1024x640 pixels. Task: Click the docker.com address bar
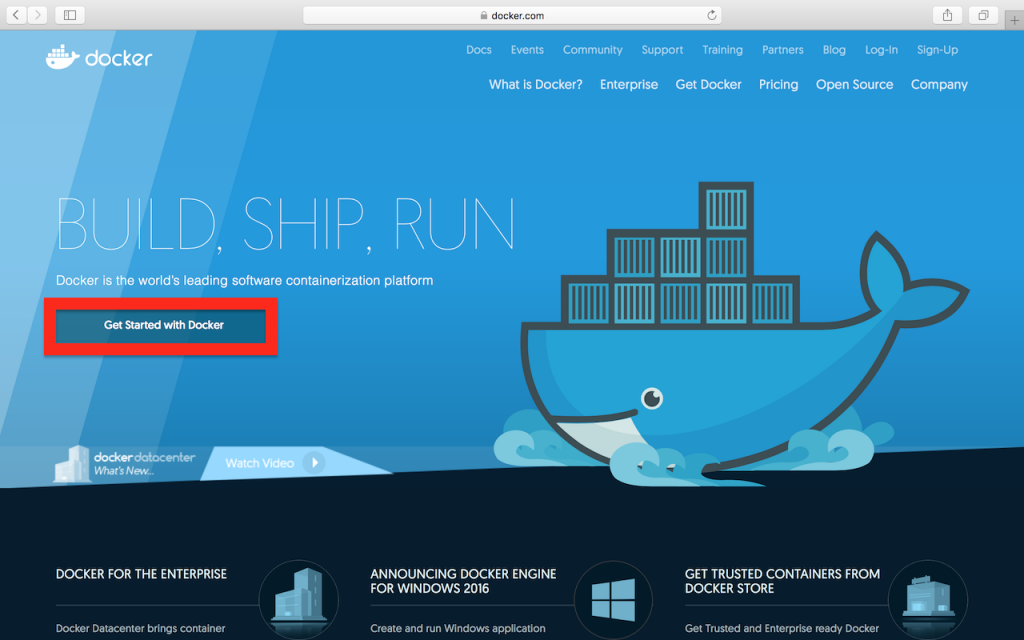(512, 15)
